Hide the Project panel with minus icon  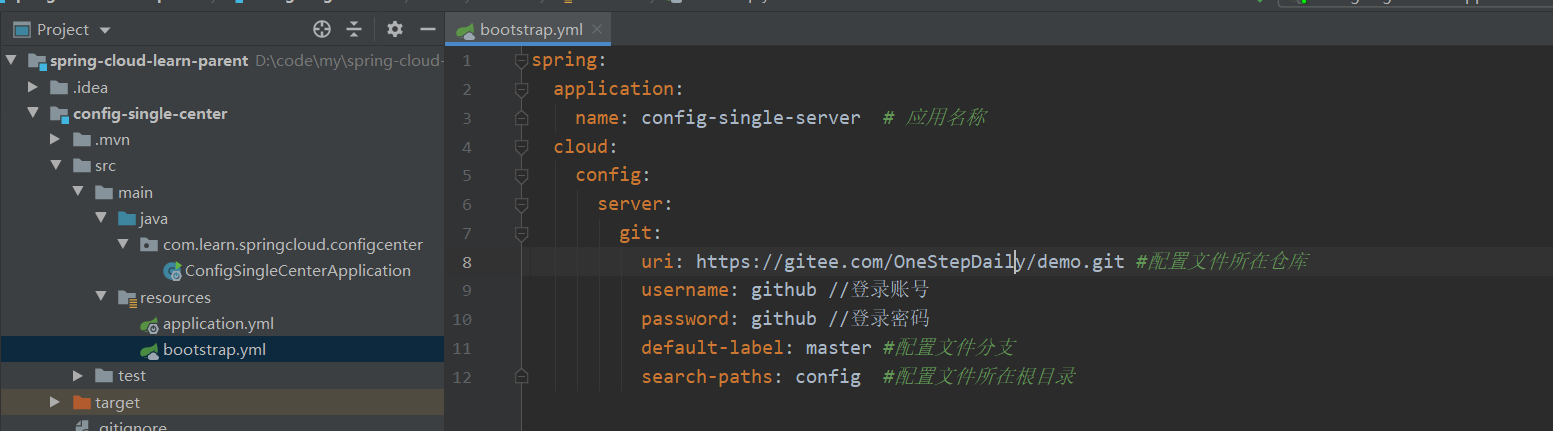428,30
